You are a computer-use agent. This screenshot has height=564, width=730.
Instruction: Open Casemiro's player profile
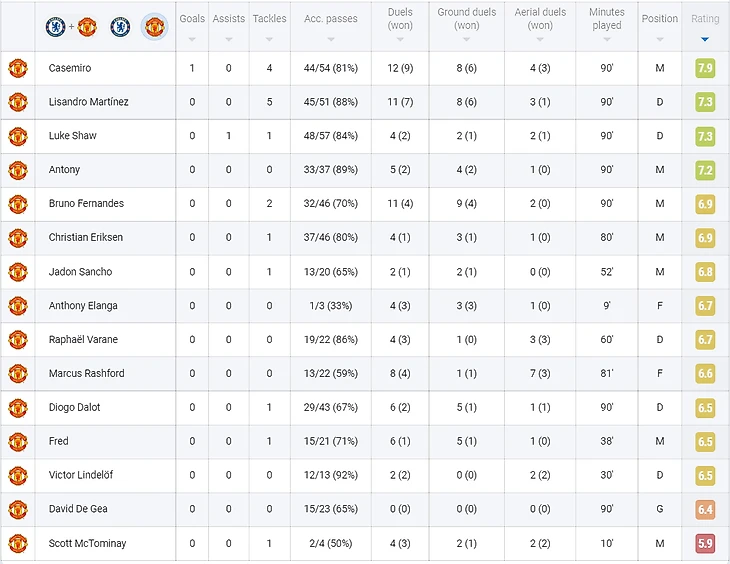70,68
